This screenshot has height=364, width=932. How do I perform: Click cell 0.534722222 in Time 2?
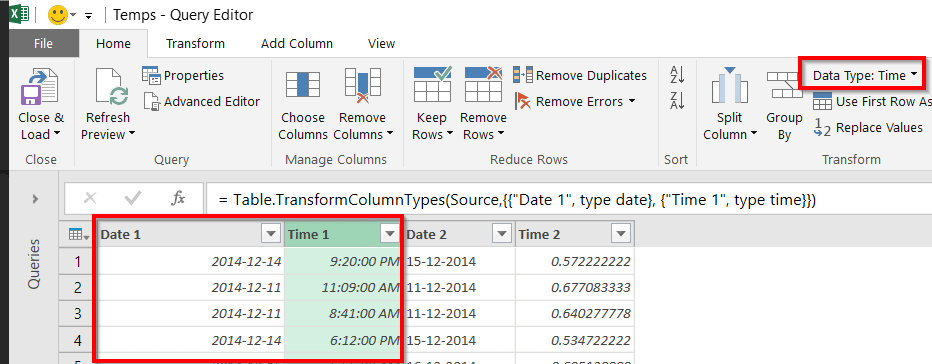575,340
